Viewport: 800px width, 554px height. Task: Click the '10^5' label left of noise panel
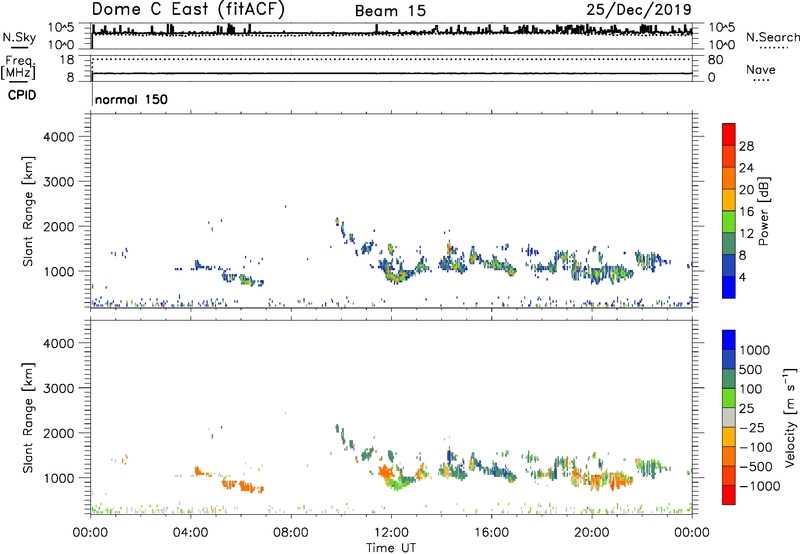(x=61, y=28)
